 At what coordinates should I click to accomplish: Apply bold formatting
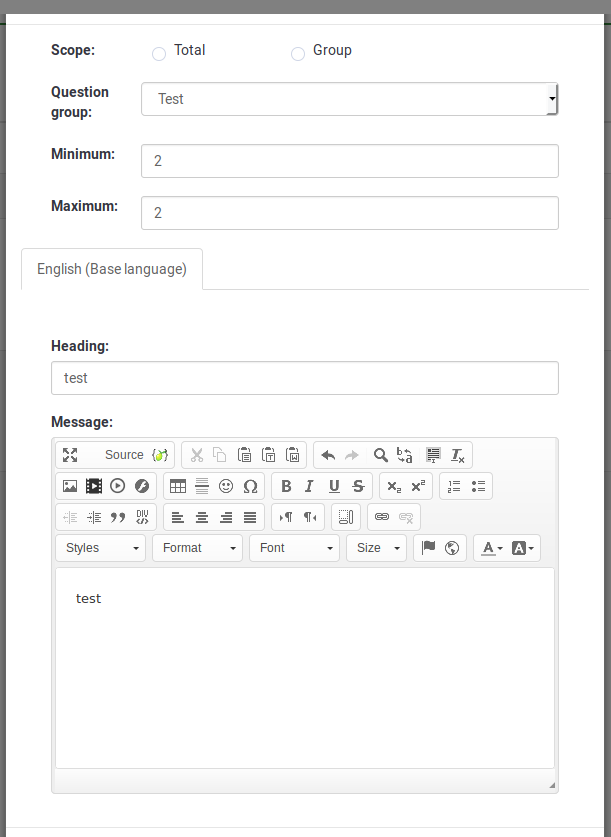(286, 486)
